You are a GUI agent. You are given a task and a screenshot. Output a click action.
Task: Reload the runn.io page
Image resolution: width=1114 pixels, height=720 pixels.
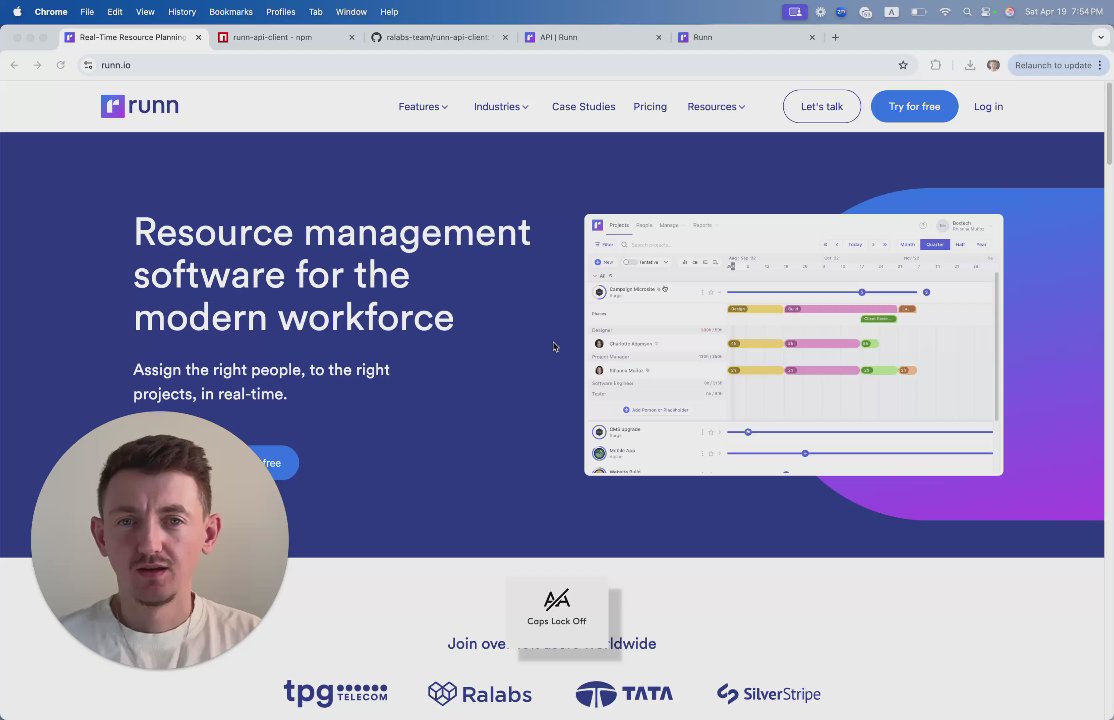(x=61, y=65)
